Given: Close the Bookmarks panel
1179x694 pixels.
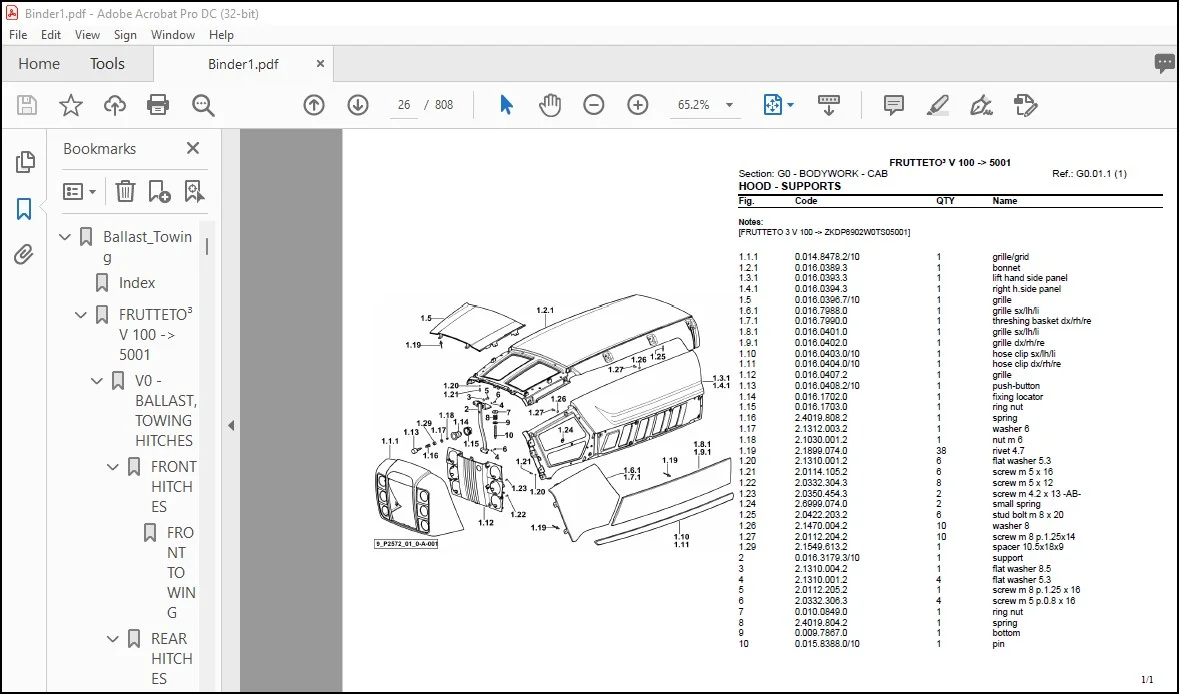Looking at the screenshot, I should tap(192, 148).
